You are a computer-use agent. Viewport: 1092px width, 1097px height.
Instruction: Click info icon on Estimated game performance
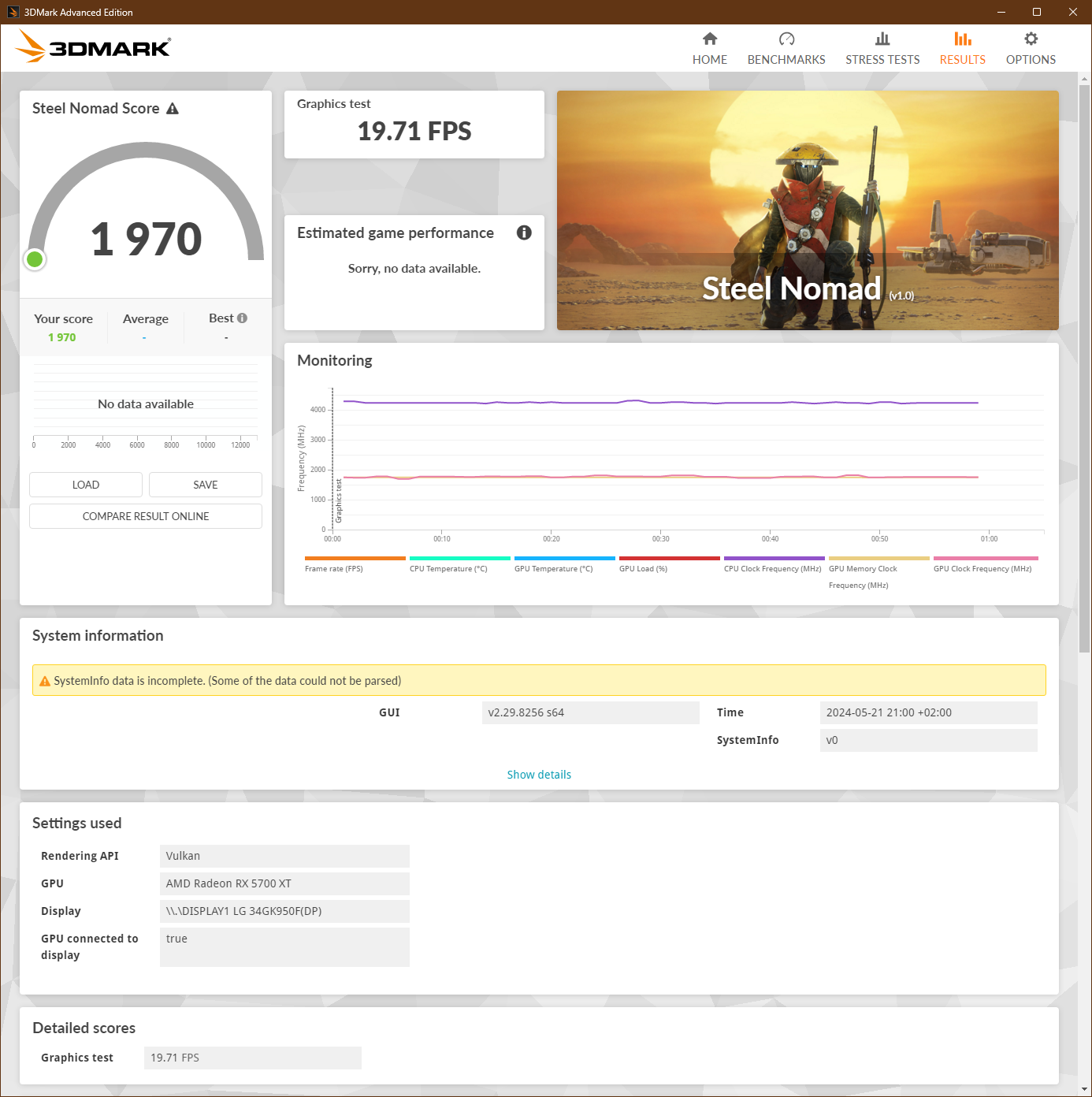point(524,232)
